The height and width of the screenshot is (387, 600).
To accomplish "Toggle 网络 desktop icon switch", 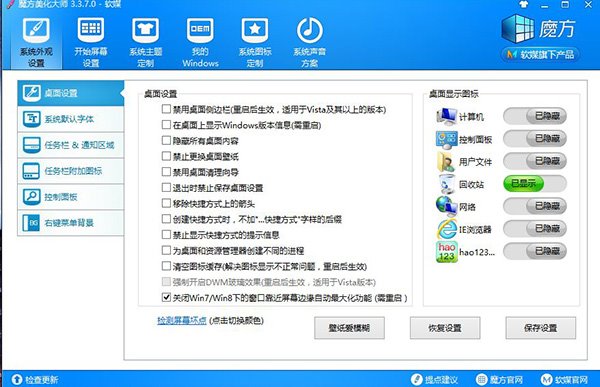I will pyautogui.click(x=535, y=206).
